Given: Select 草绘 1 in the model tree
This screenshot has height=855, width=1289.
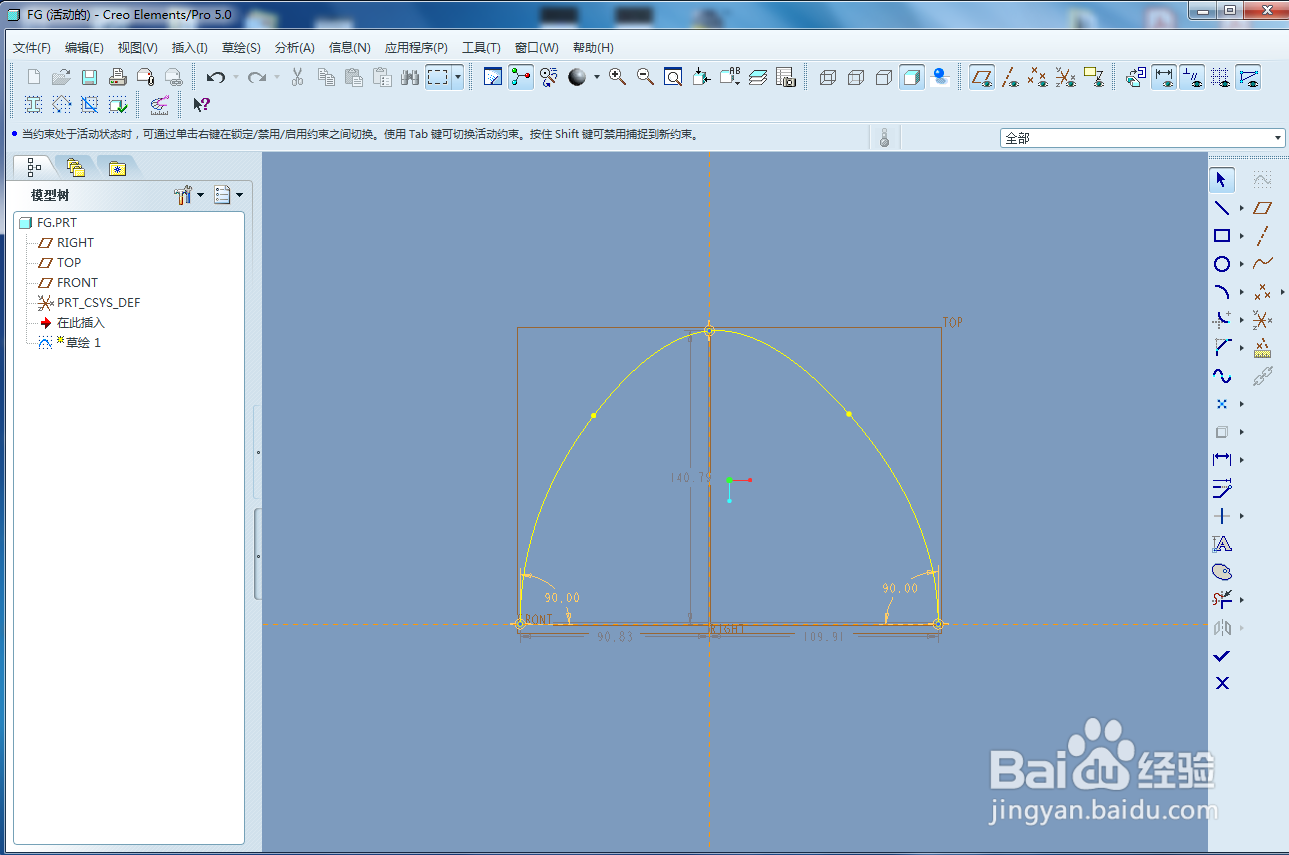Looking at the screenshot, I should pyautogui.click(x=70, y=343).
